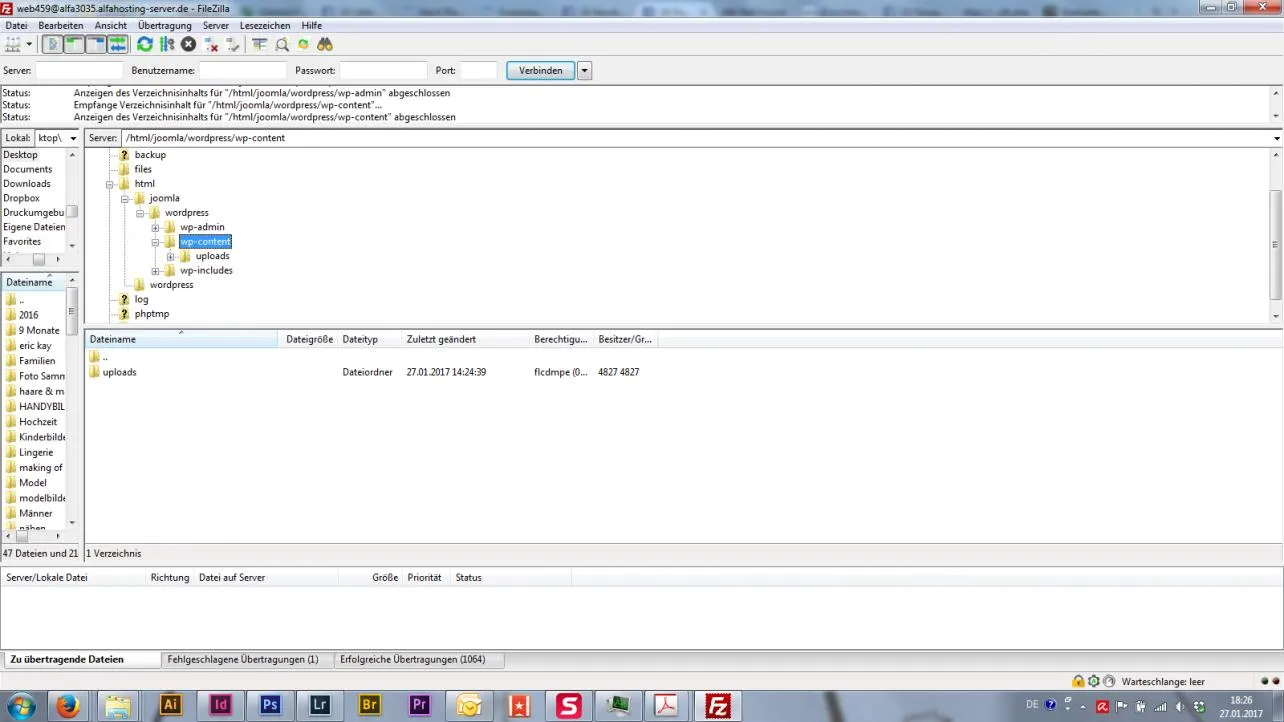Screen dimensions: 1284x722
Task: Open the Hilfe menu
Action: (312, 25)
